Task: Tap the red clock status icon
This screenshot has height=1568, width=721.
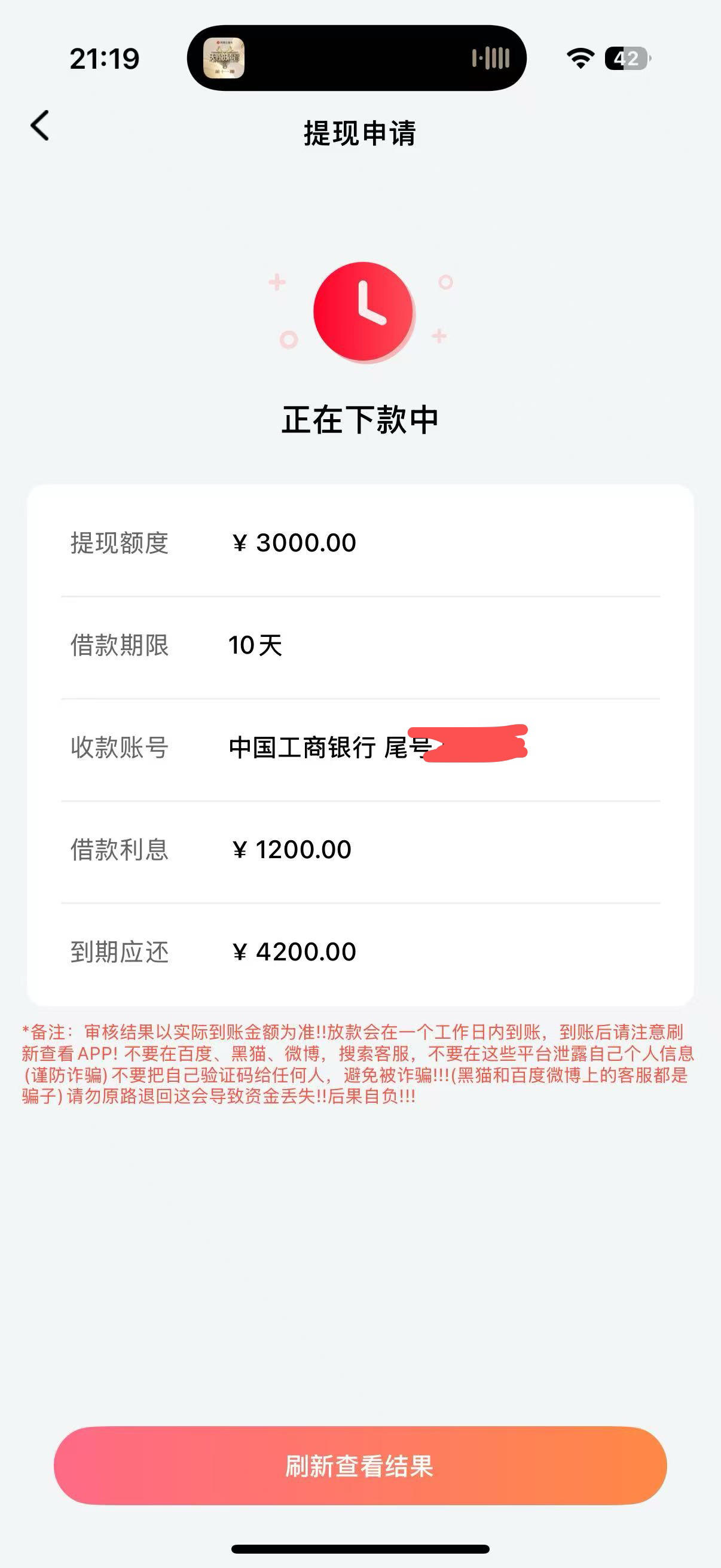Action: (364, 312)
